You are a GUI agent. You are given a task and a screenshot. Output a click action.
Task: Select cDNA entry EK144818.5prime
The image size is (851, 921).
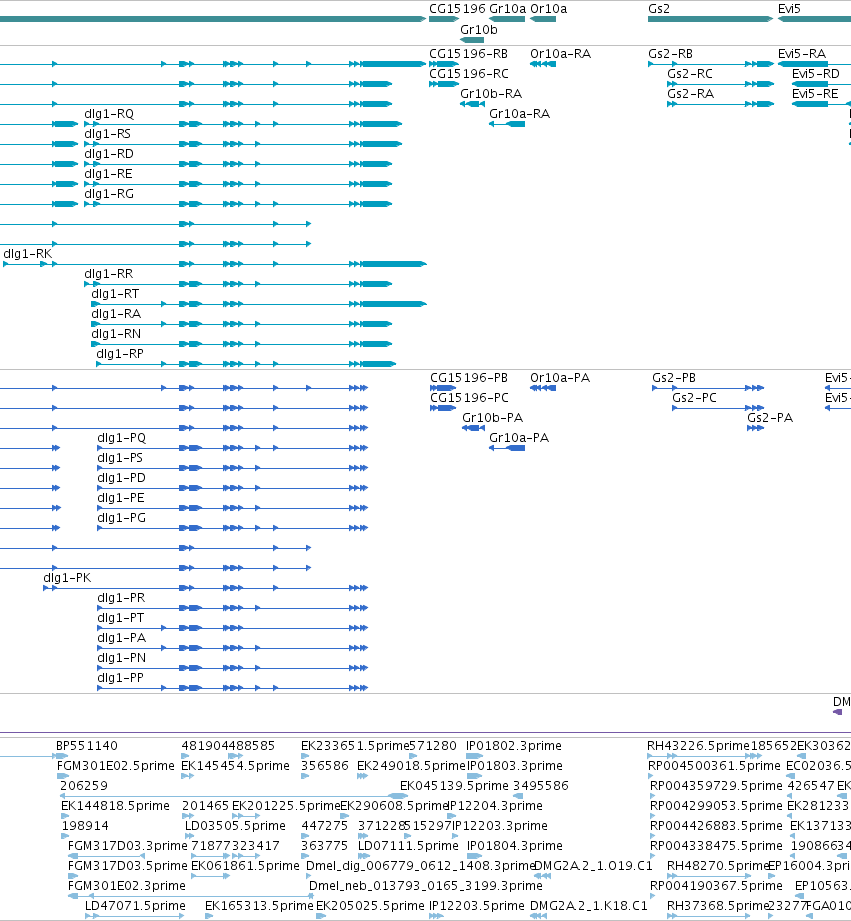click(x=115, y=806)
